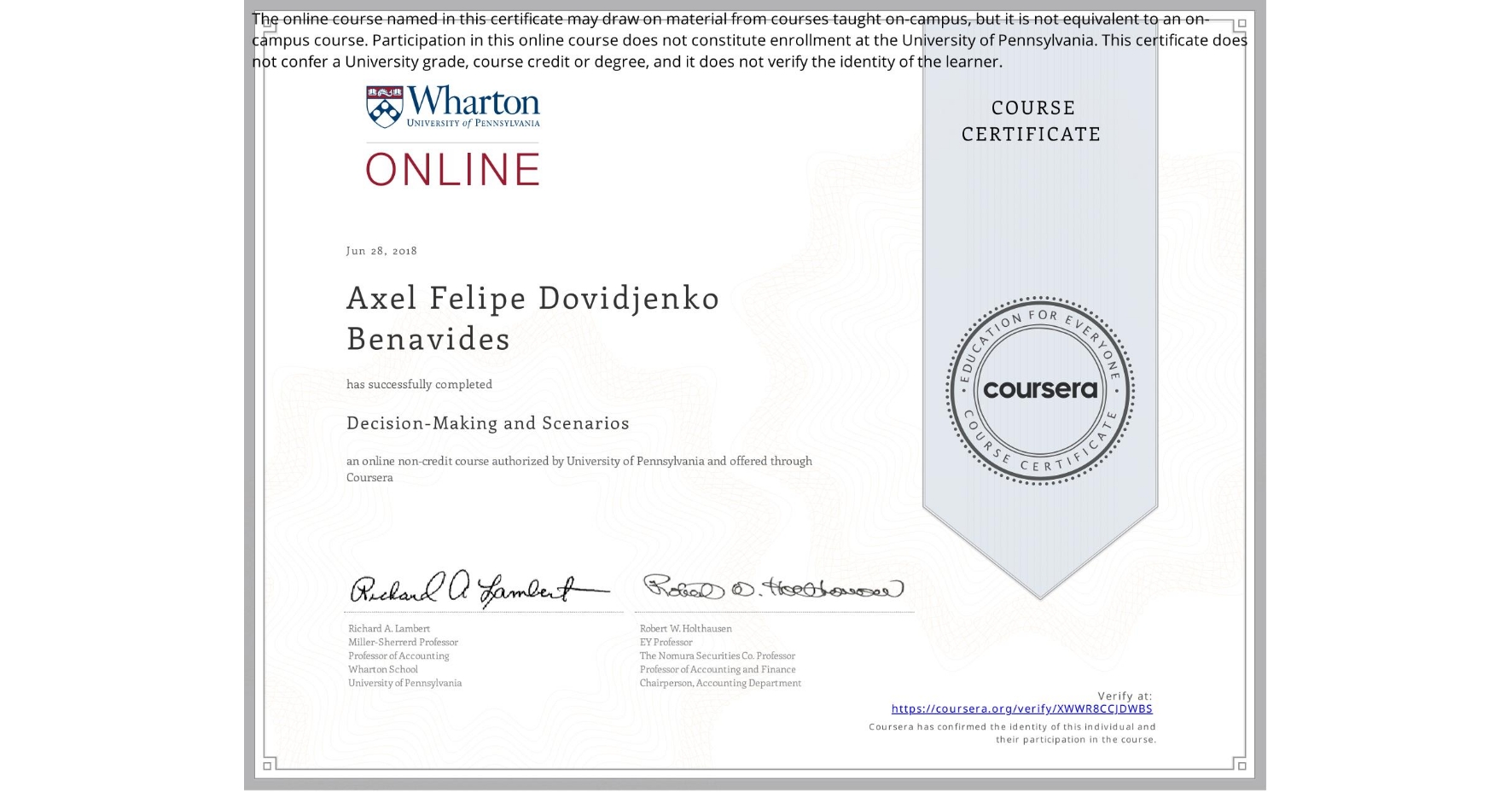The width and height of the screenshot is (1512, 792).
Task: Select the recipient name Axel Felipe Dovidjenko
Action: [533, 298]
